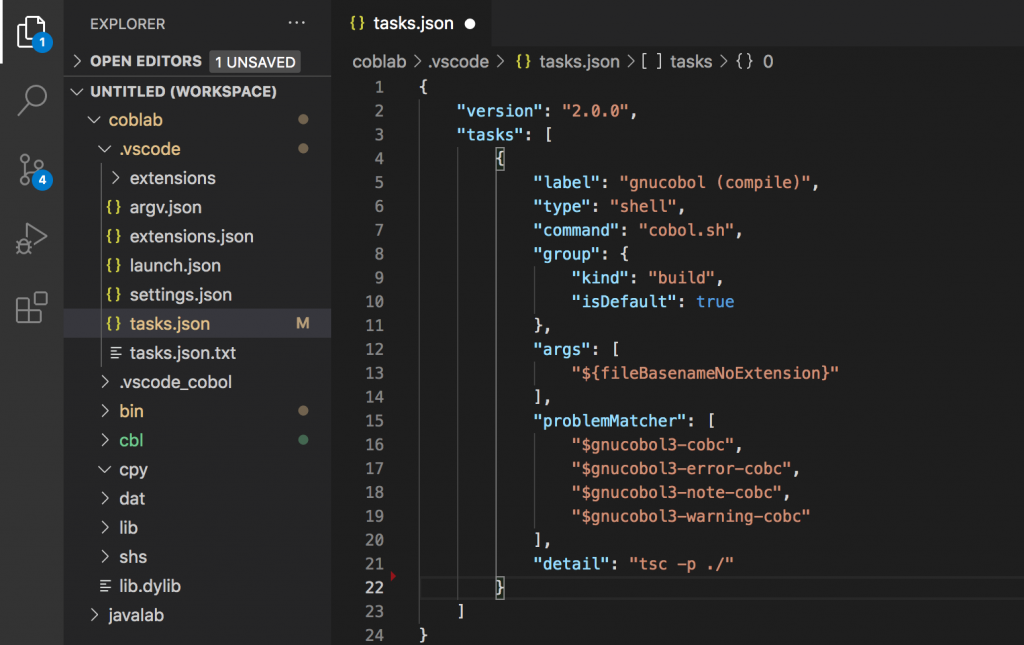Click "$gnucobol3-error-cobc" matcher text
Screen dimensions: 1024x645
click(681, 468)
